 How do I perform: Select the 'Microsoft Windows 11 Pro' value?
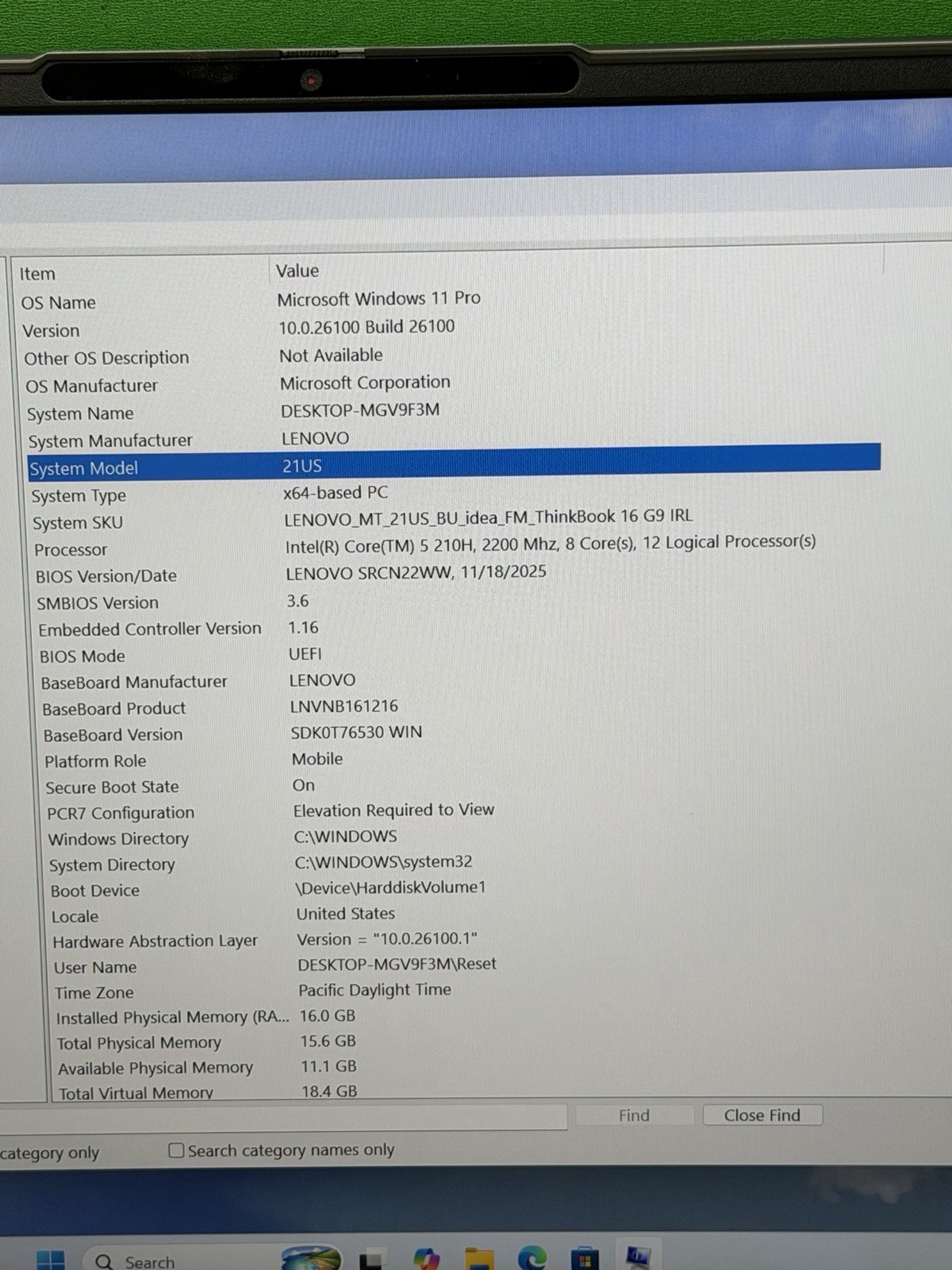point(378,298)
